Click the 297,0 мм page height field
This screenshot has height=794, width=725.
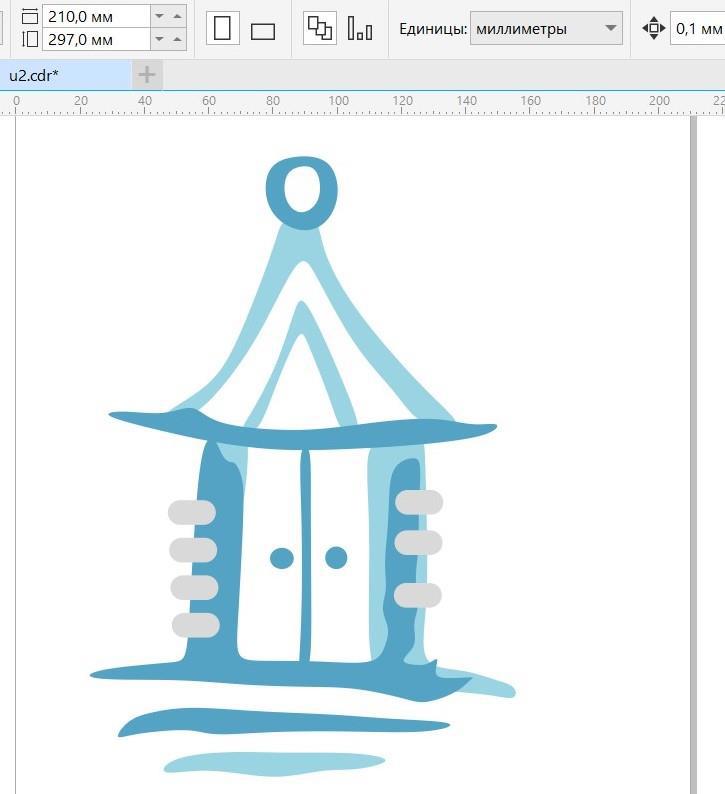coord(95,40)
